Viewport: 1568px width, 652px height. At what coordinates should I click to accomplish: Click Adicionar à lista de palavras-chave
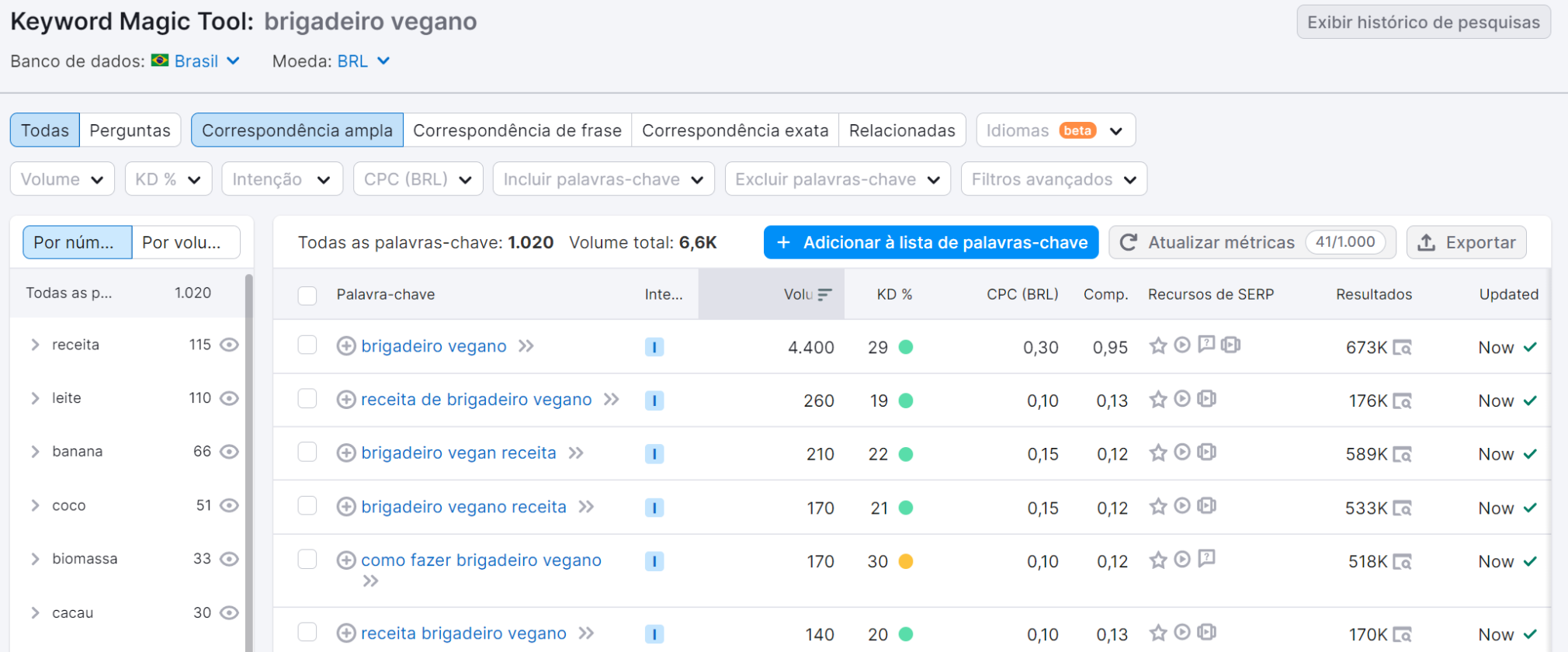click(x=931, y=242)
